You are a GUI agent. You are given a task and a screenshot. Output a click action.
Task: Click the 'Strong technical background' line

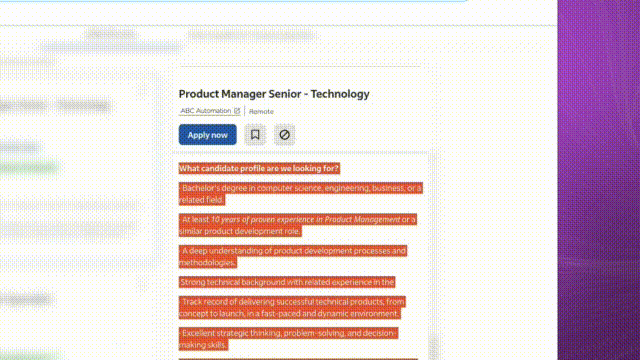click(x=287, y=282)
